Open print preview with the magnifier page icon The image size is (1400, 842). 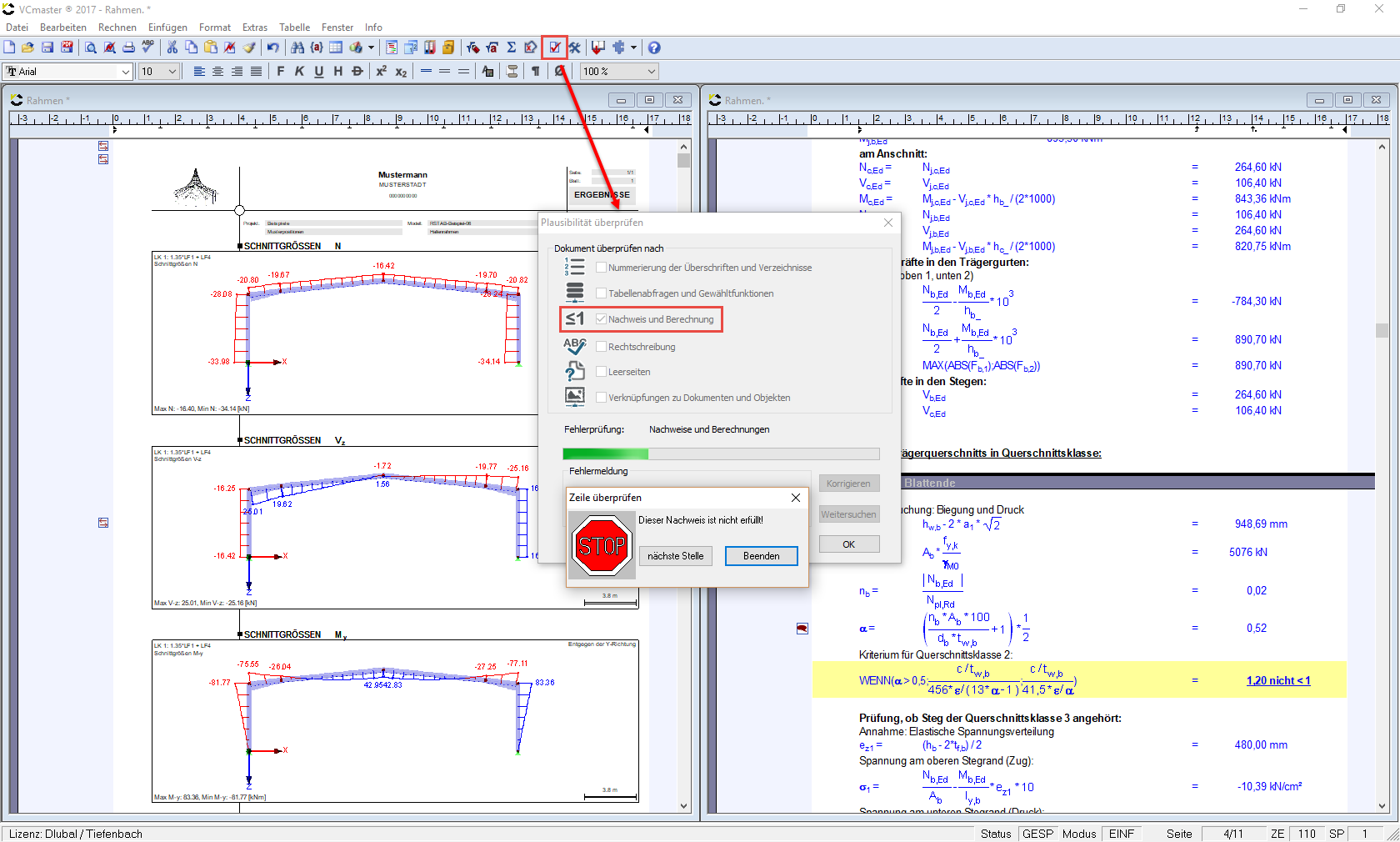(90, 48)
